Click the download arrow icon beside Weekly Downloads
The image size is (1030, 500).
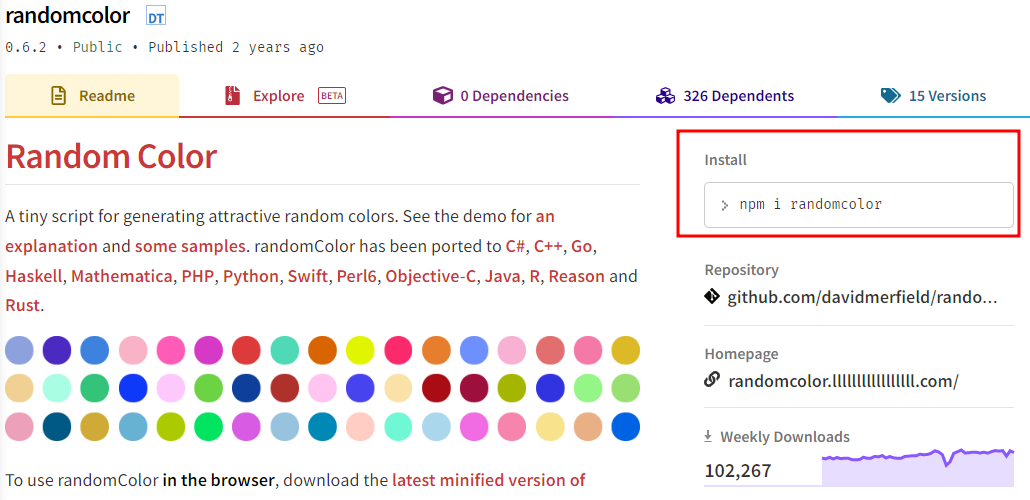tap(708, 436)
